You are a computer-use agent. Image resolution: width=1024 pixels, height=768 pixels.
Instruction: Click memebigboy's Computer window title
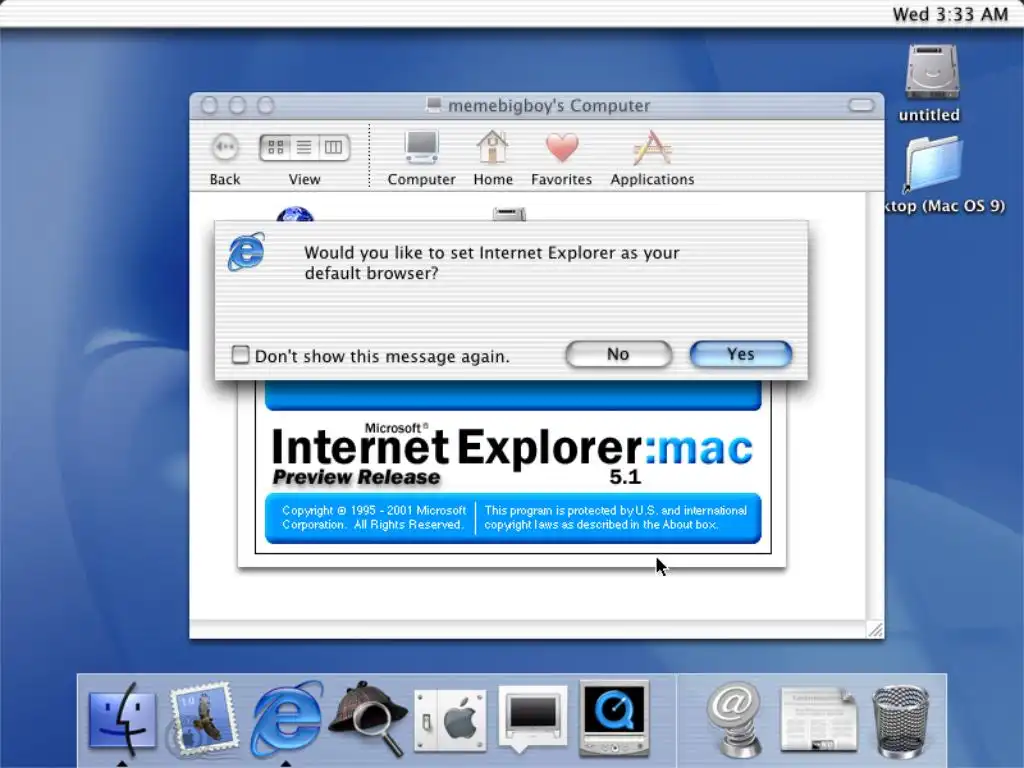(549, 105)
